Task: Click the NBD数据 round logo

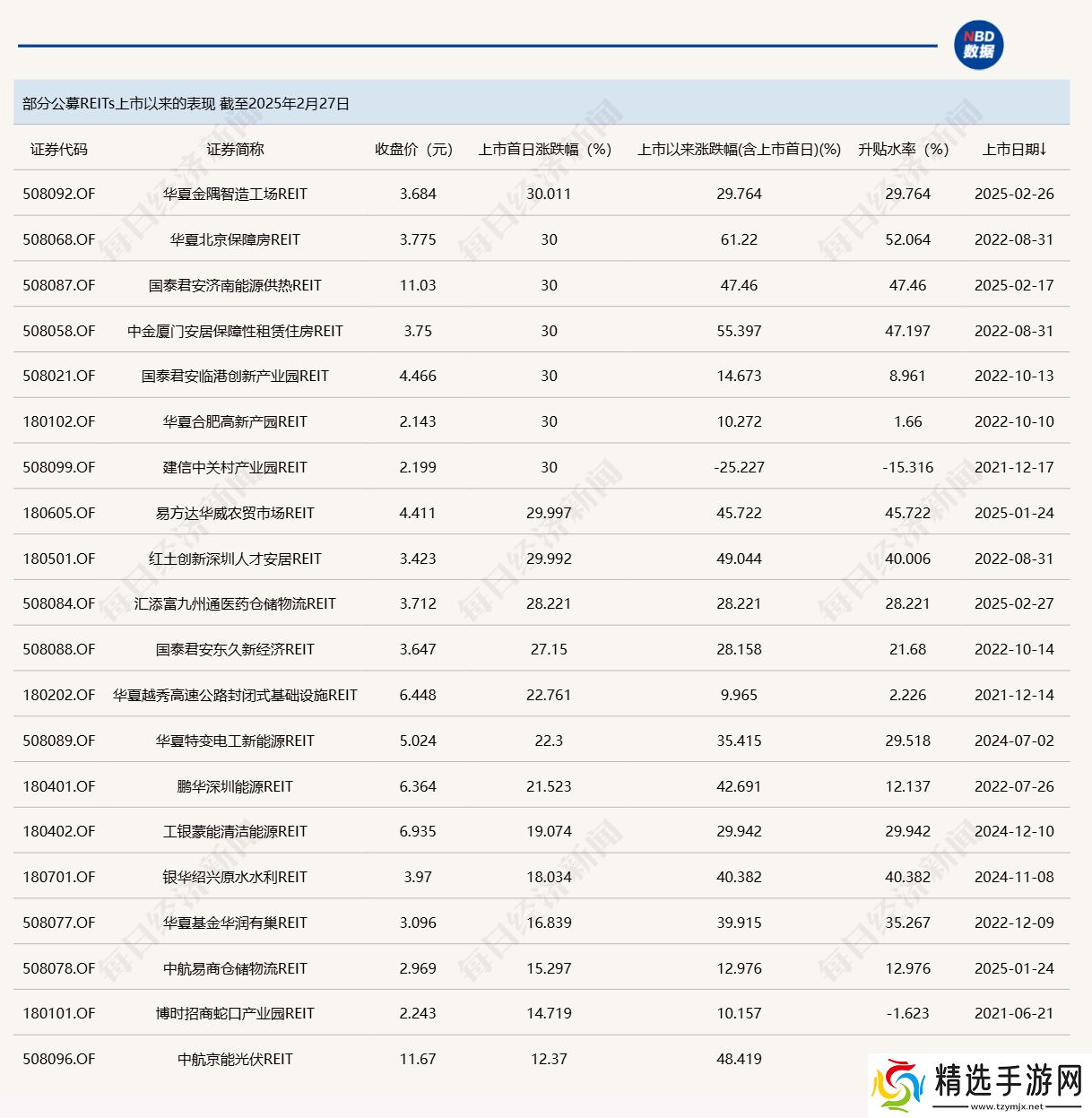Action: [978, 46]
